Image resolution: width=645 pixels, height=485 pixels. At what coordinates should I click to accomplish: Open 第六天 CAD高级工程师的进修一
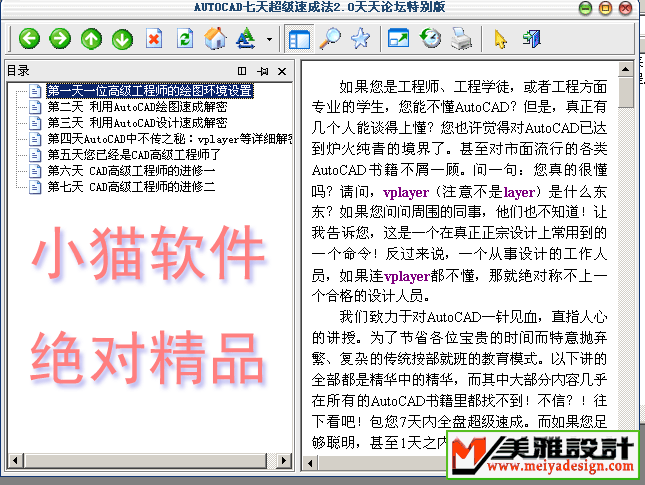point(131,171)
